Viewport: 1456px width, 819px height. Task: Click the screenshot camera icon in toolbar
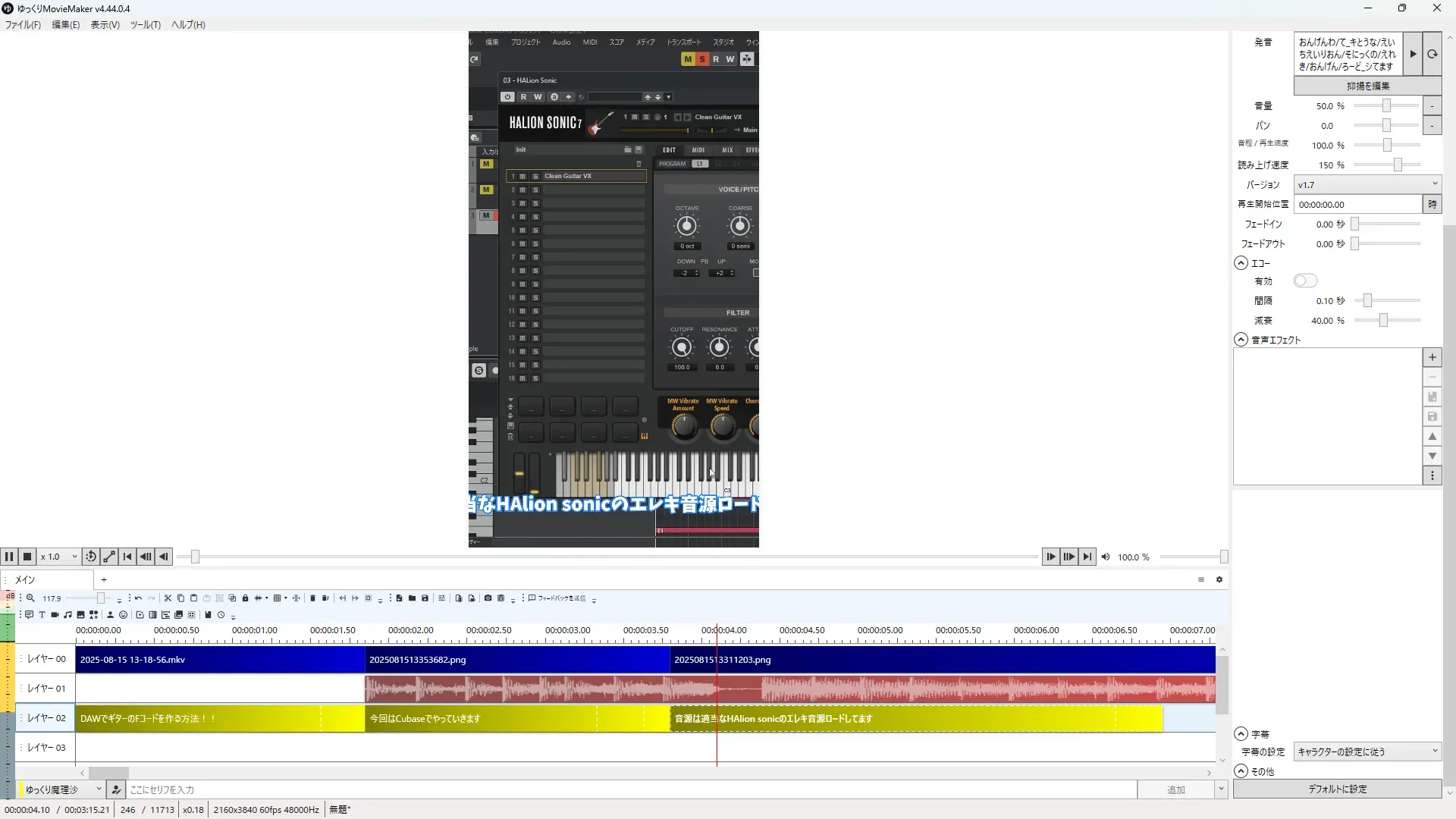coord(488,598)
